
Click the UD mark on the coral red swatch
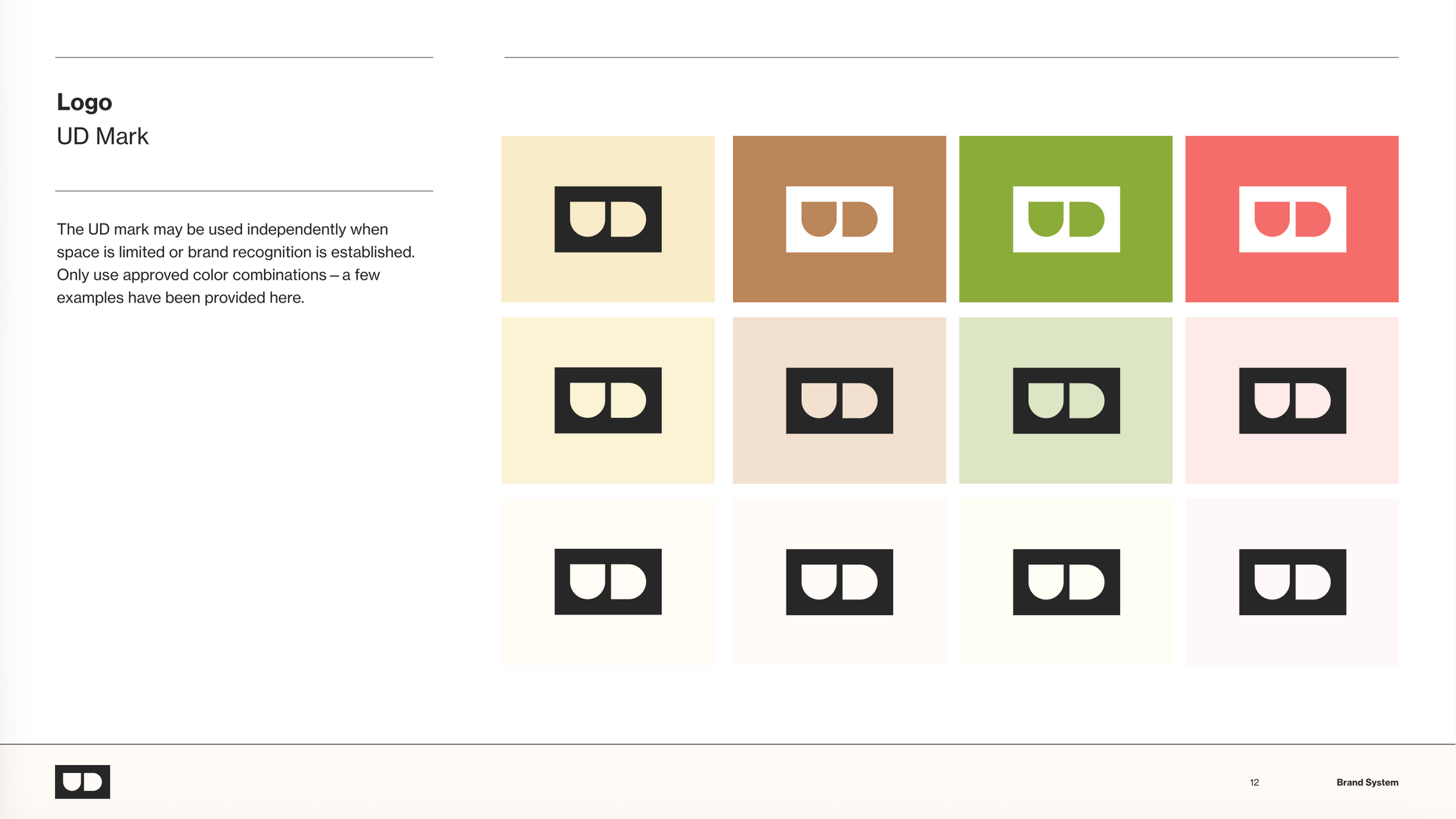point(1293,219)
